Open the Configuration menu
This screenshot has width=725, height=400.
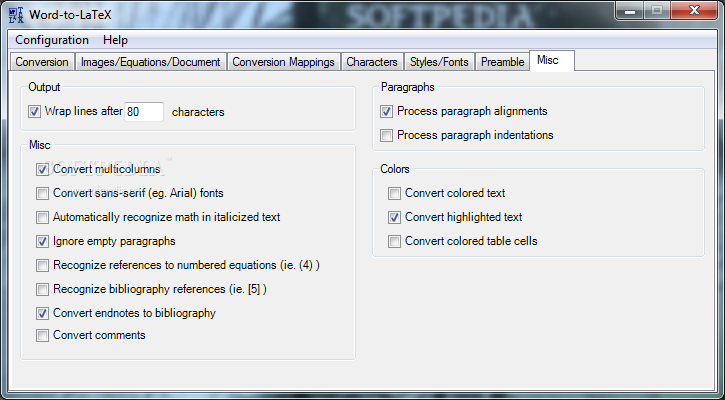tap(52, 40)
